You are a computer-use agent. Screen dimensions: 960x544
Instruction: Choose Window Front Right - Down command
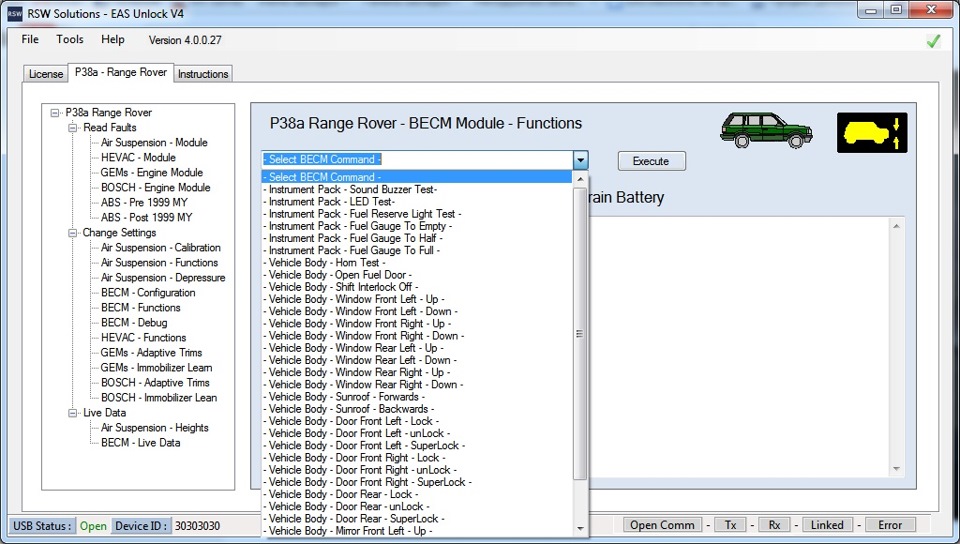417,336
